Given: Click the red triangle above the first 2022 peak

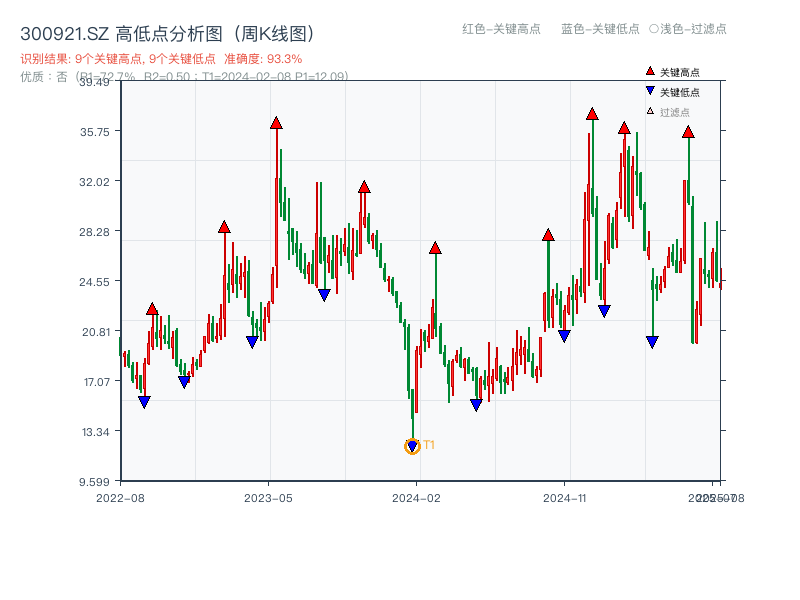Looking at the screenshot, I should point(151,309).
